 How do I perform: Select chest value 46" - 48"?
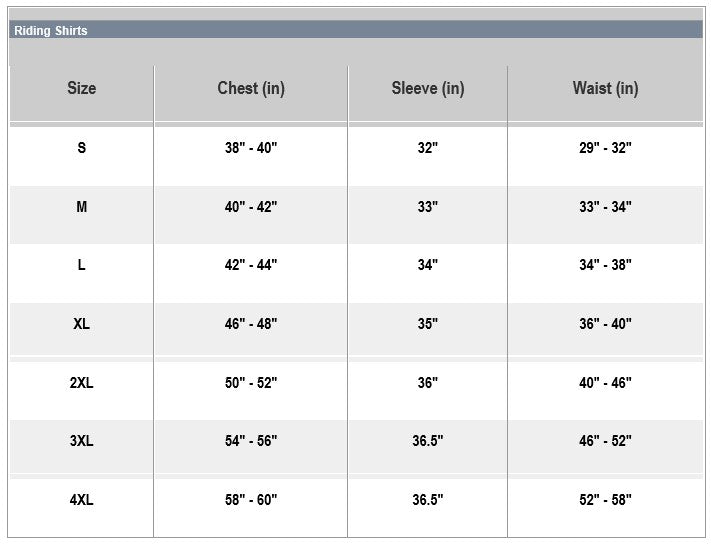251,324
